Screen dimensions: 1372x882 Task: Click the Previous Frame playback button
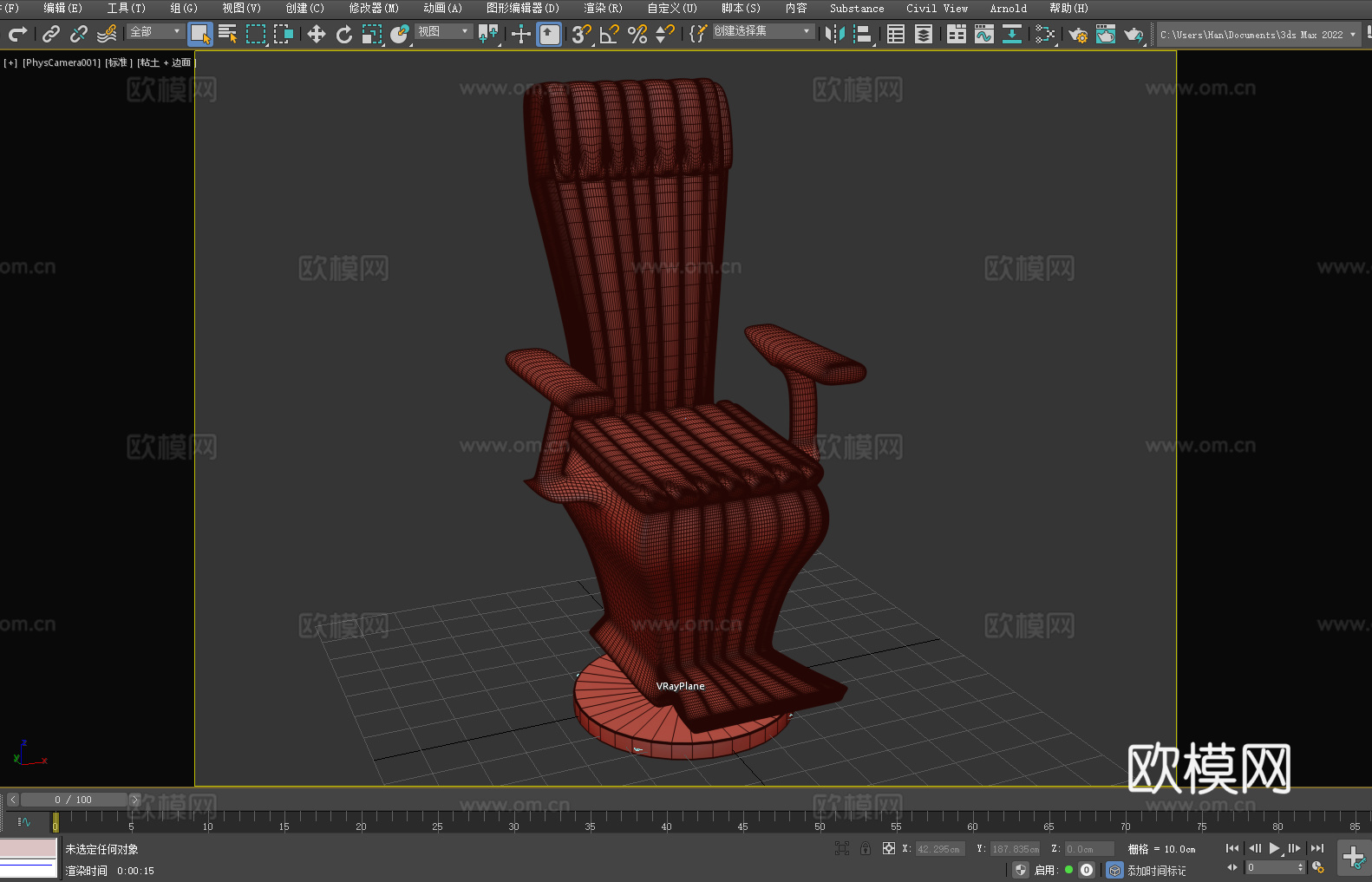click(1254, 848)
